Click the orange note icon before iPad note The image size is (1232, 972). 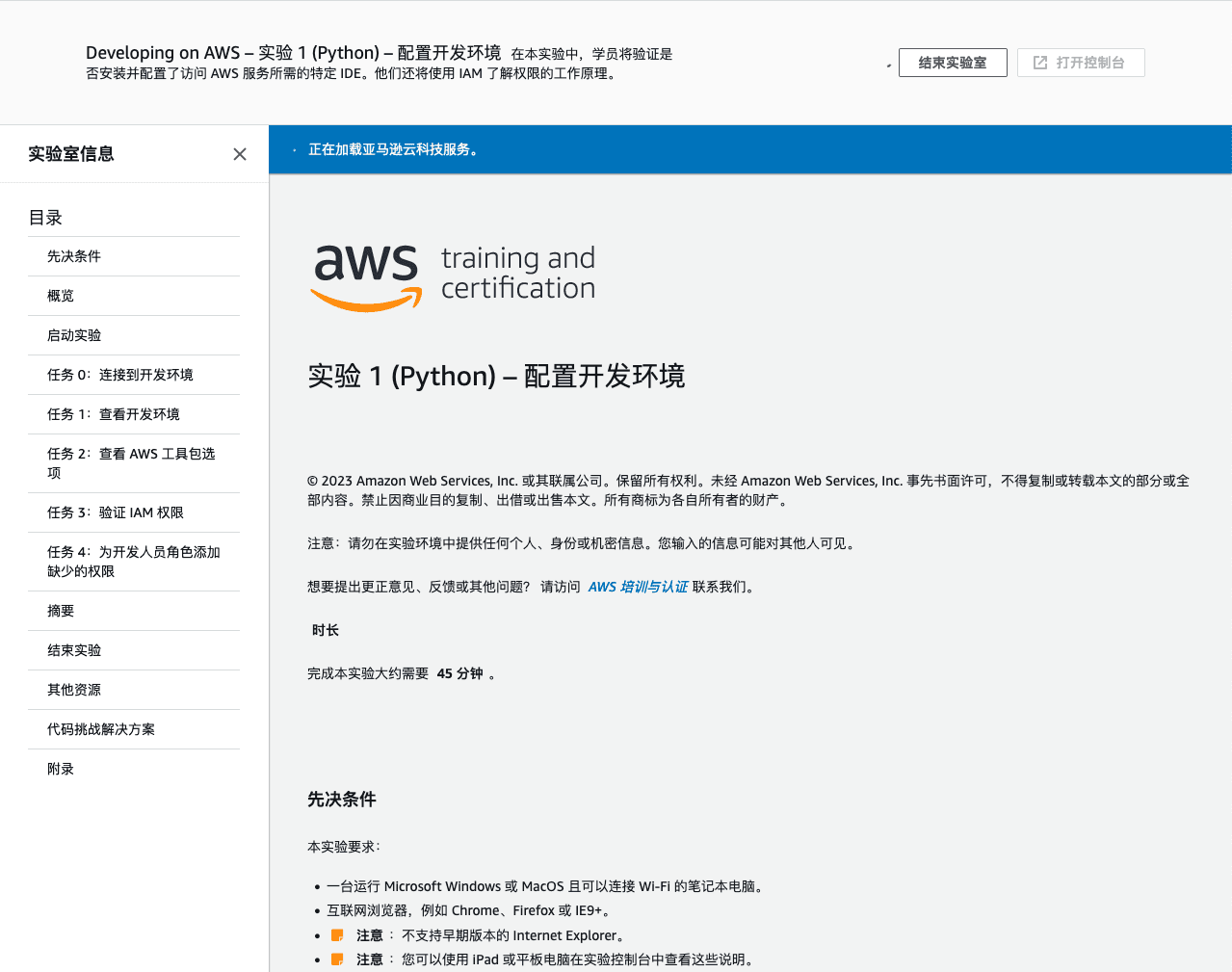pyautogui.click(x=337, y=959)
